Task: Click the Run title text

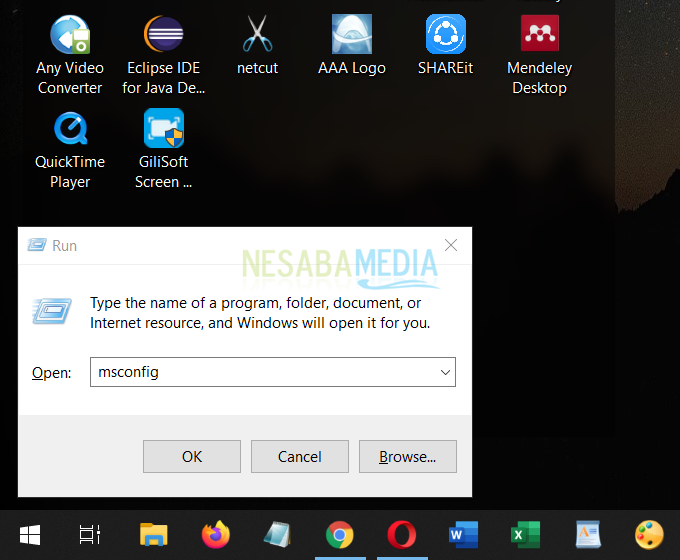Action: click(x=65, y=246)
